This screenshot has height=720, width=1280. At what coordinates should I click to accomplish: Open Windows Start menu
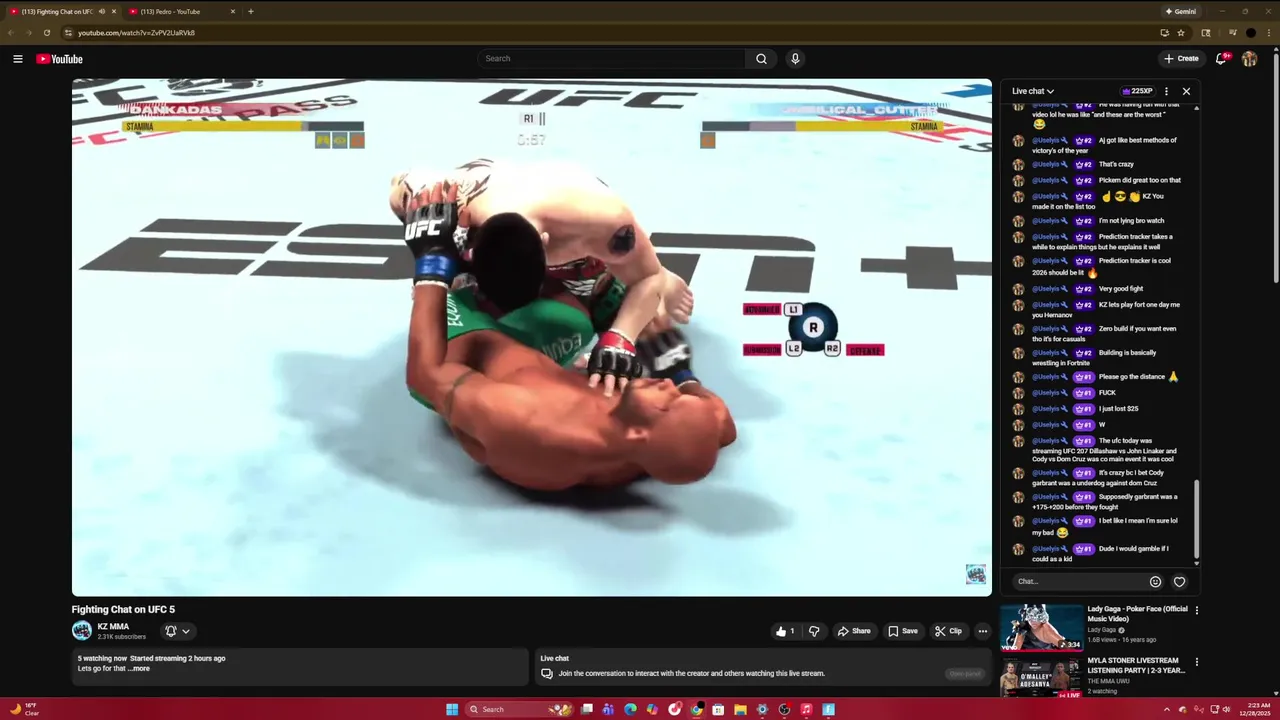(452, 709)
